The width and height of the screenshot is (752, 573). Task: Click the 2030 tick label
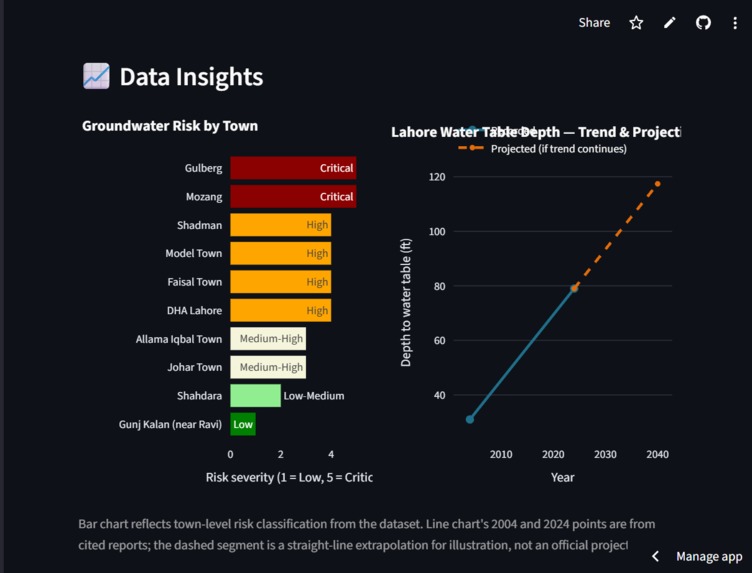point(605,455)
